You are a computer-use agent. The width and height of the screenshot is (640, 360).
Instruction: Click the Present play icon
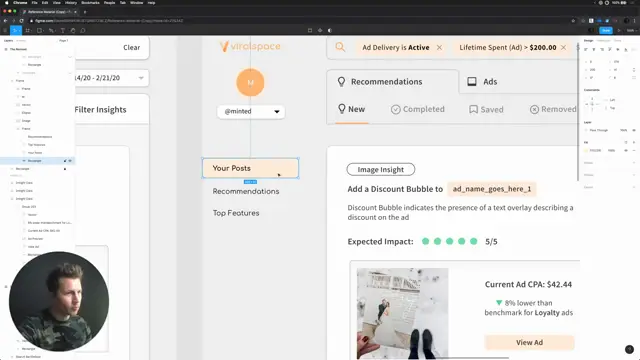click(619, 30)
